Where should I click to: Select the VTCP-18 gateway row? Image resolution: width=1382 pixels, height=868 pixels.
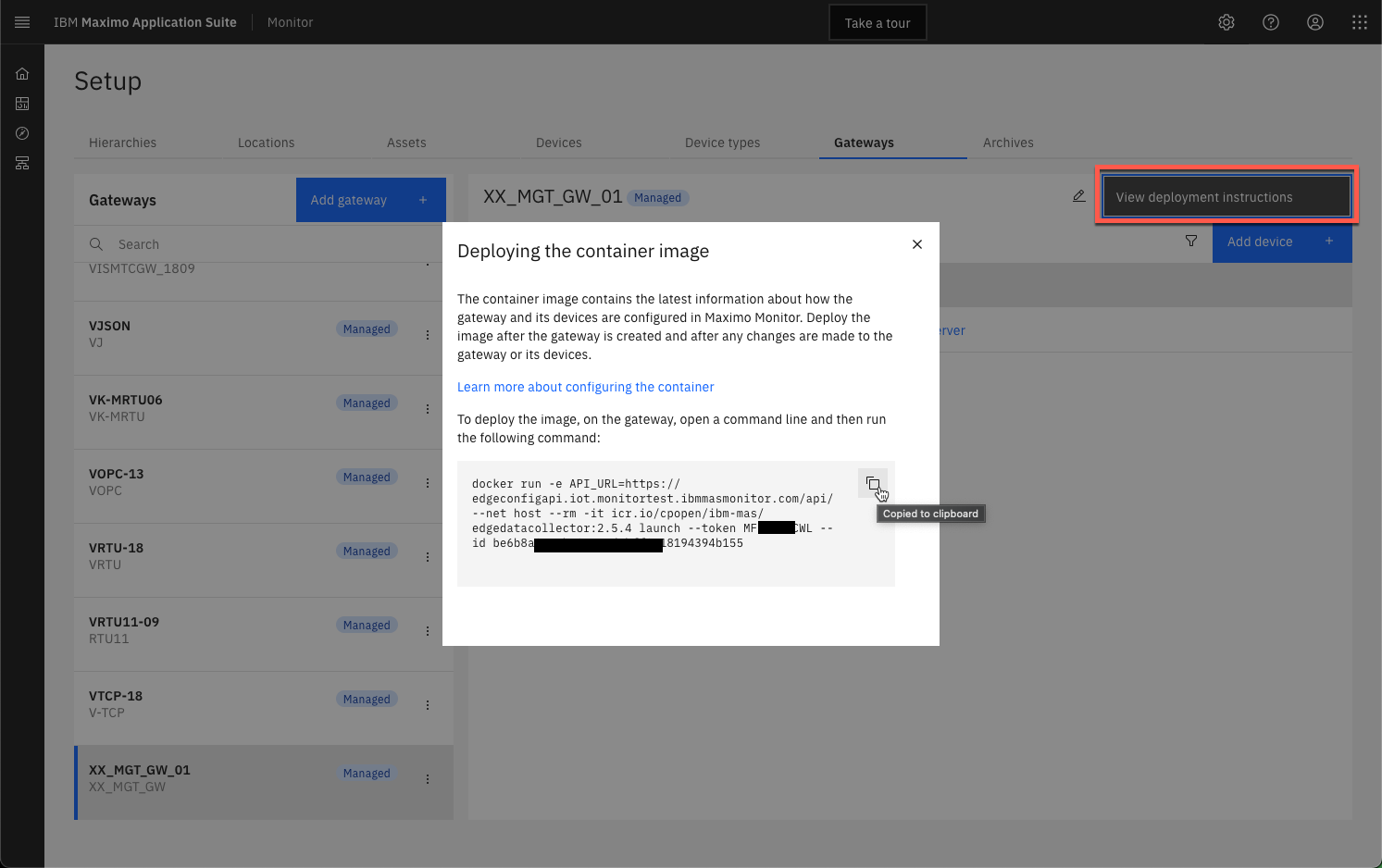click(264, 708)
